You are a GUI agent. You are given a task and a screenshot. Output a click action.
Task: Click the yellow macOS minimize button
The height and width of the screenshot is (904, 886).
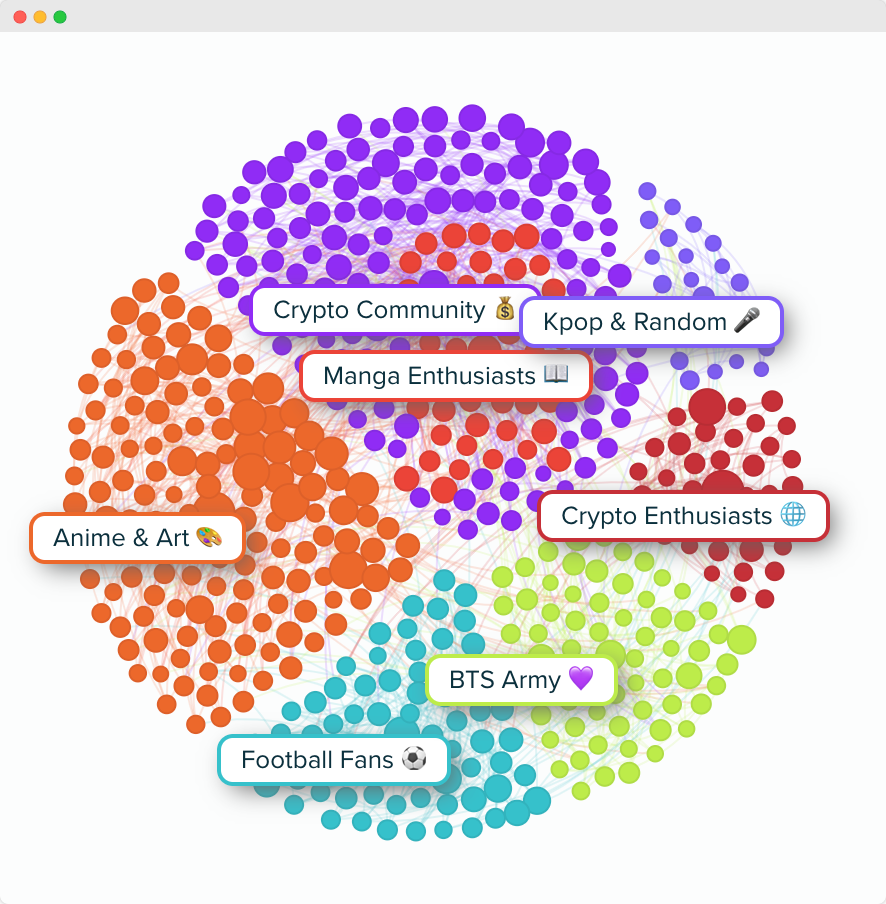click(x=40, y=17)
